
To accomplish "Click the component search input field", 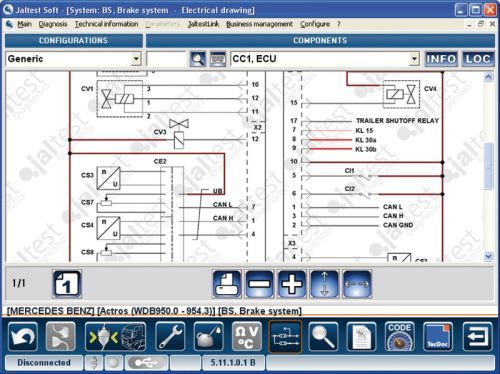I will coord(166,59).
